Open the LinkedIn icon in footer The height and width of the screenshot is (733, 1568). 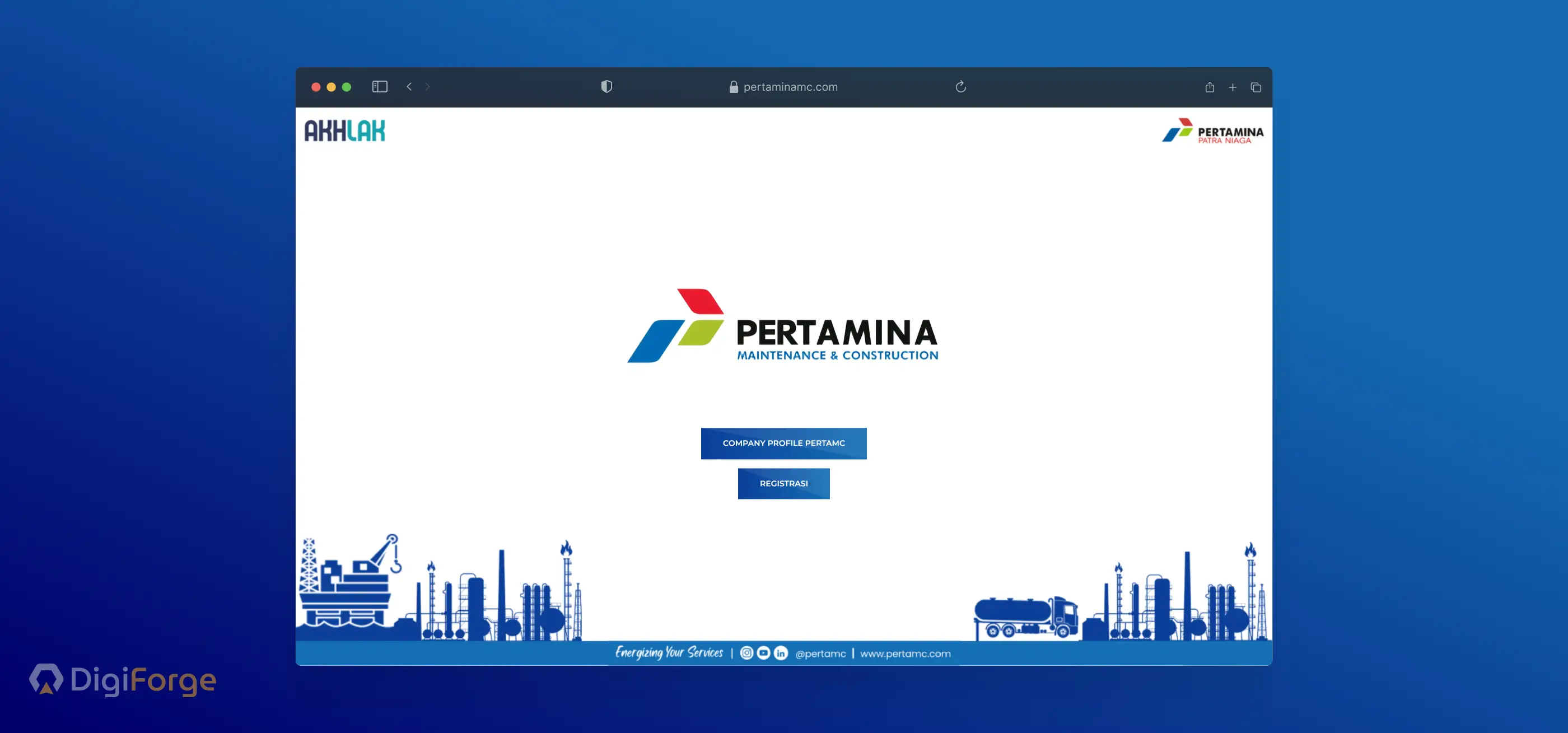780,652
